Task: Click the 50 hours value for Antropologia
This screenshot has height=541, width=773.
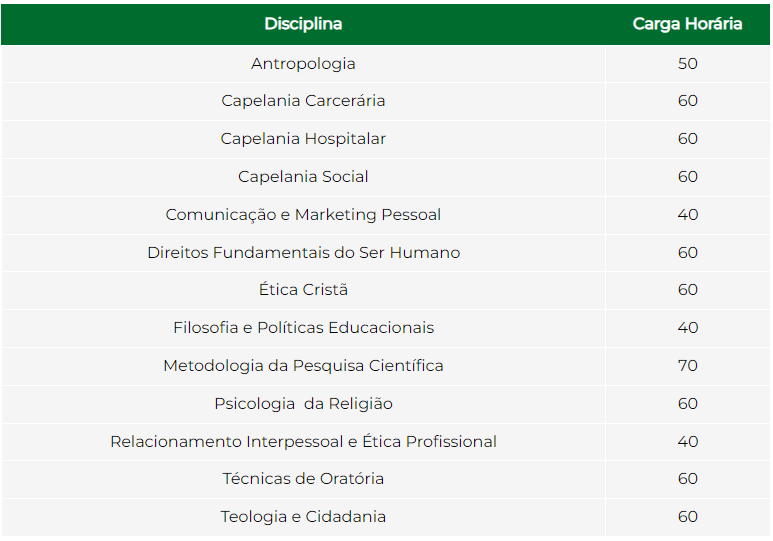Action: (x=687, y=64)
